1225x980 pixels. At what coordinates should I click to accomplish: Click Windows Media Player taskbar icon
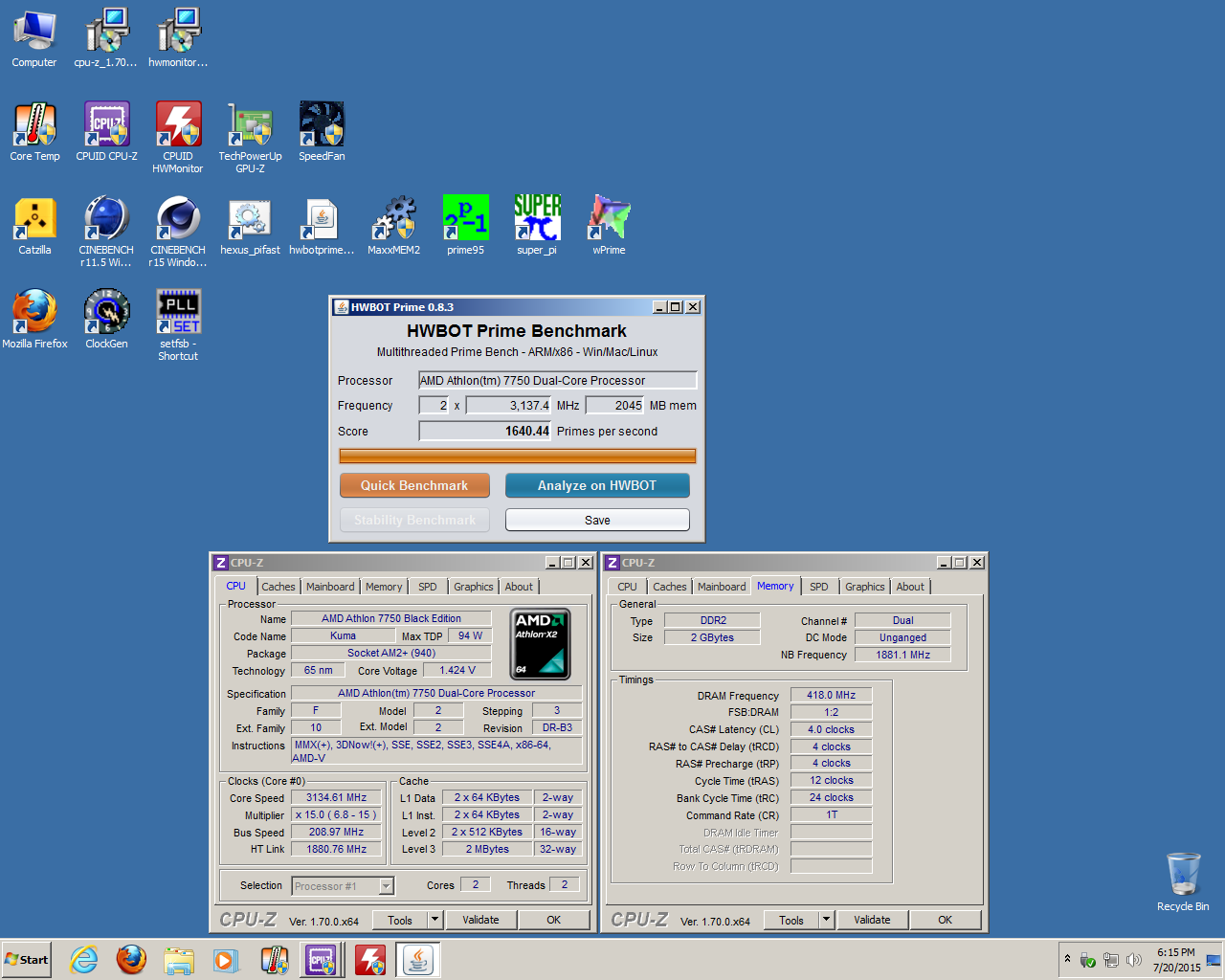226,959
